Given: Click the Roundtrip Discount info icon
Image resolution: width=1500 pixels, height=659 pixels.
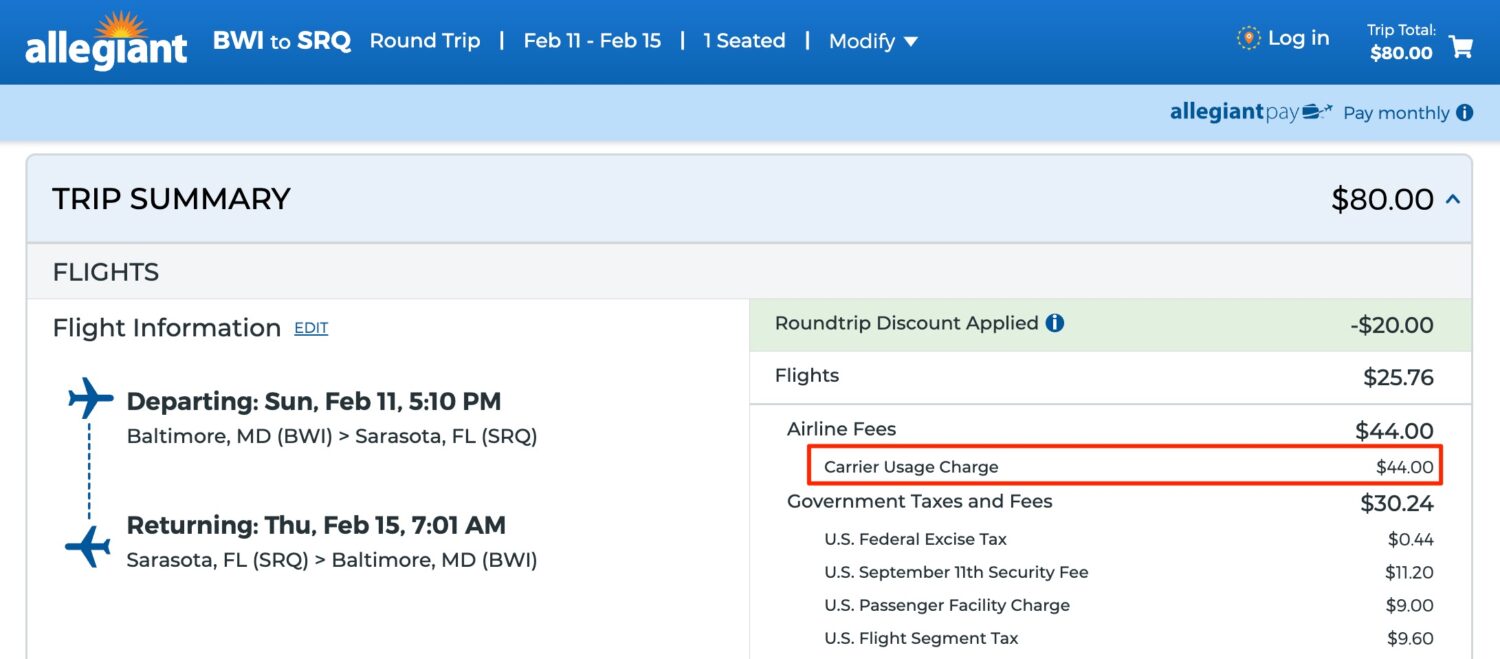Looking at the screenshot, I should (1055, 323).
